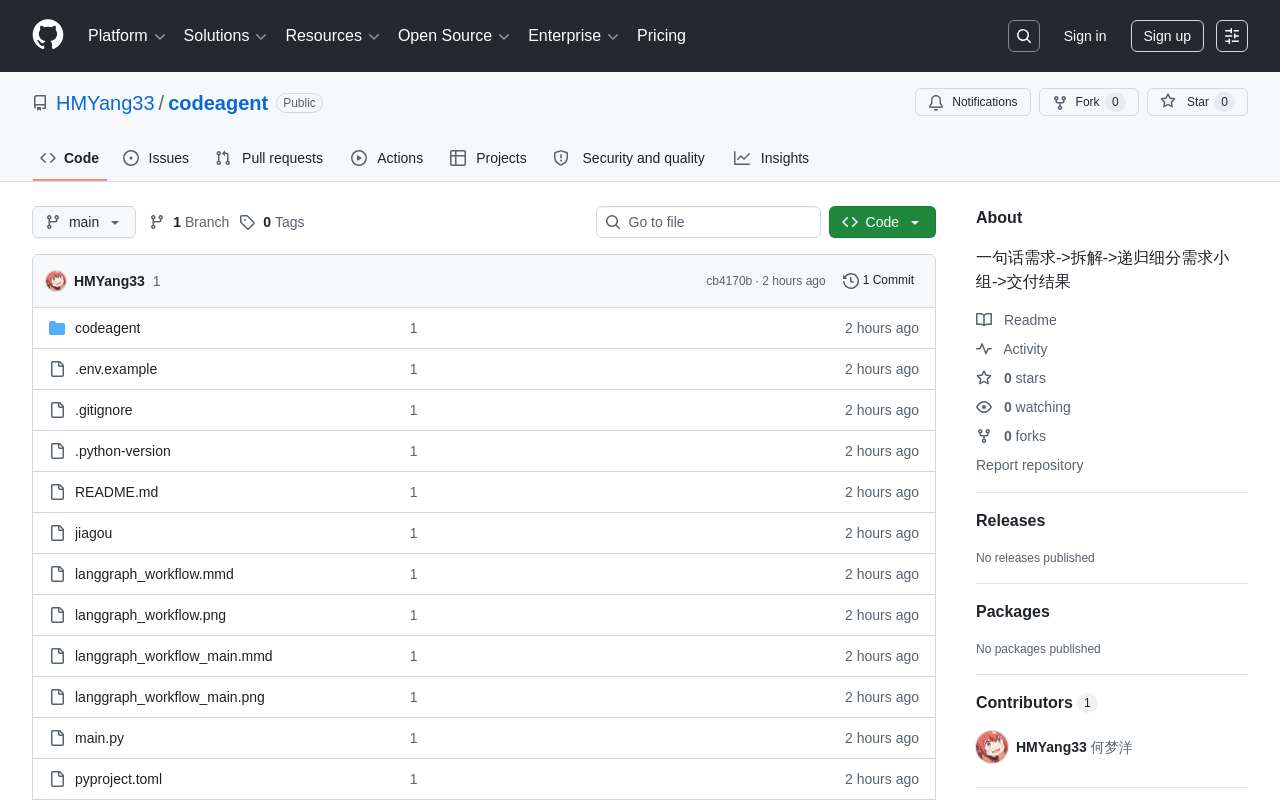Click the fork icon beside 0 forks

point(984,436)
